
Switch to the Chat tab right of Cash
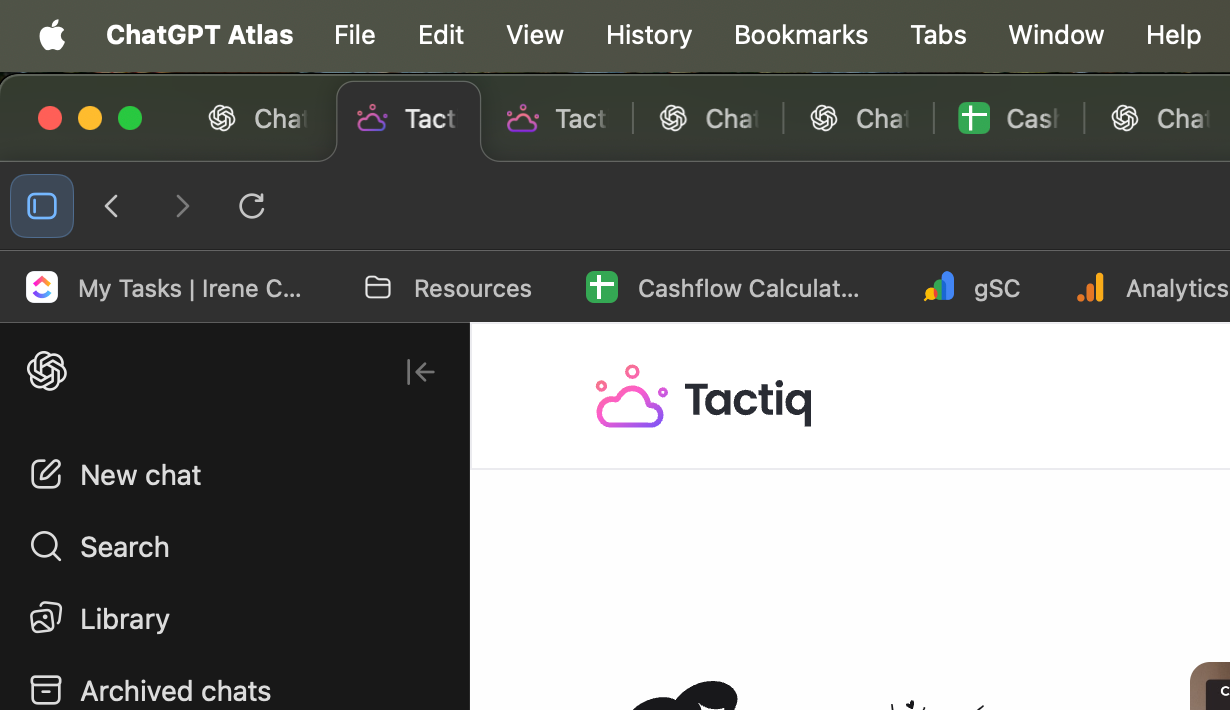(1160, 119)
